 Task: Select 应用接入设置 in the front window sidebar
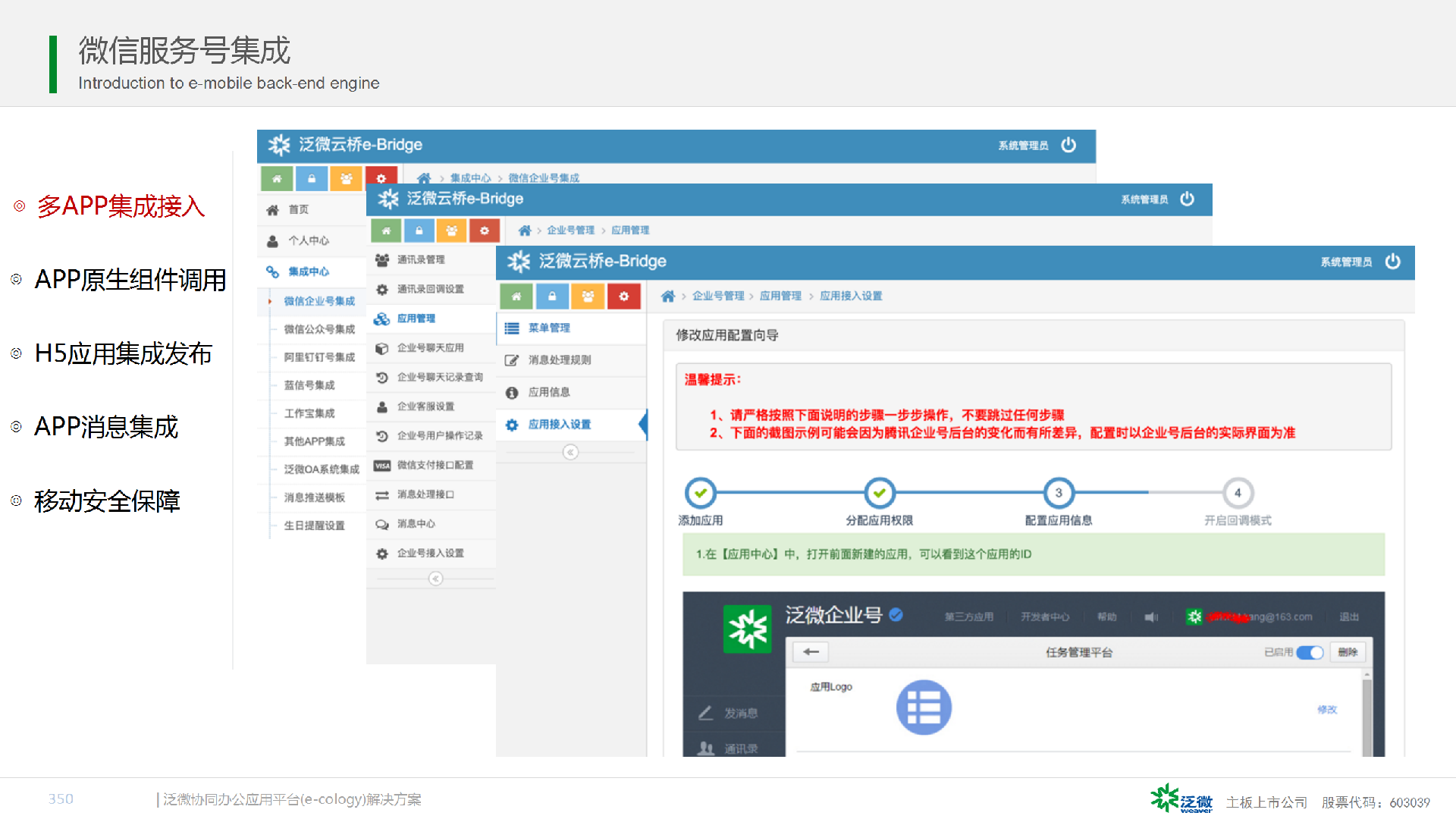point(572,425)
